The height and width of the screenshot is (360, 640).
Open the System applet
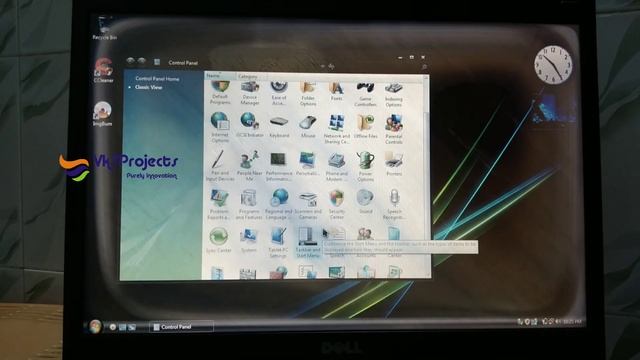(x=248, y=240)
